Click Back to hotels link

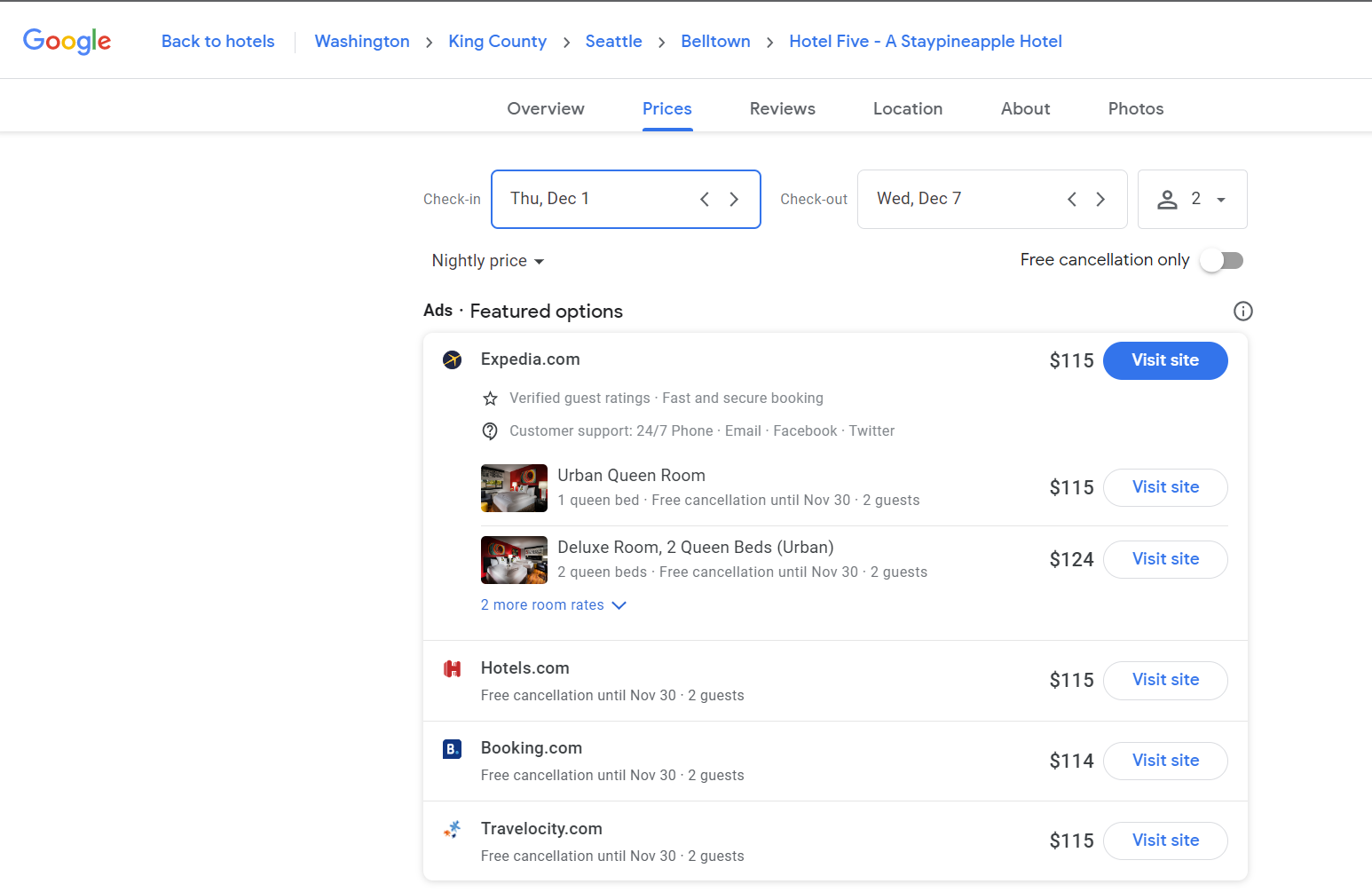(218, 42)
